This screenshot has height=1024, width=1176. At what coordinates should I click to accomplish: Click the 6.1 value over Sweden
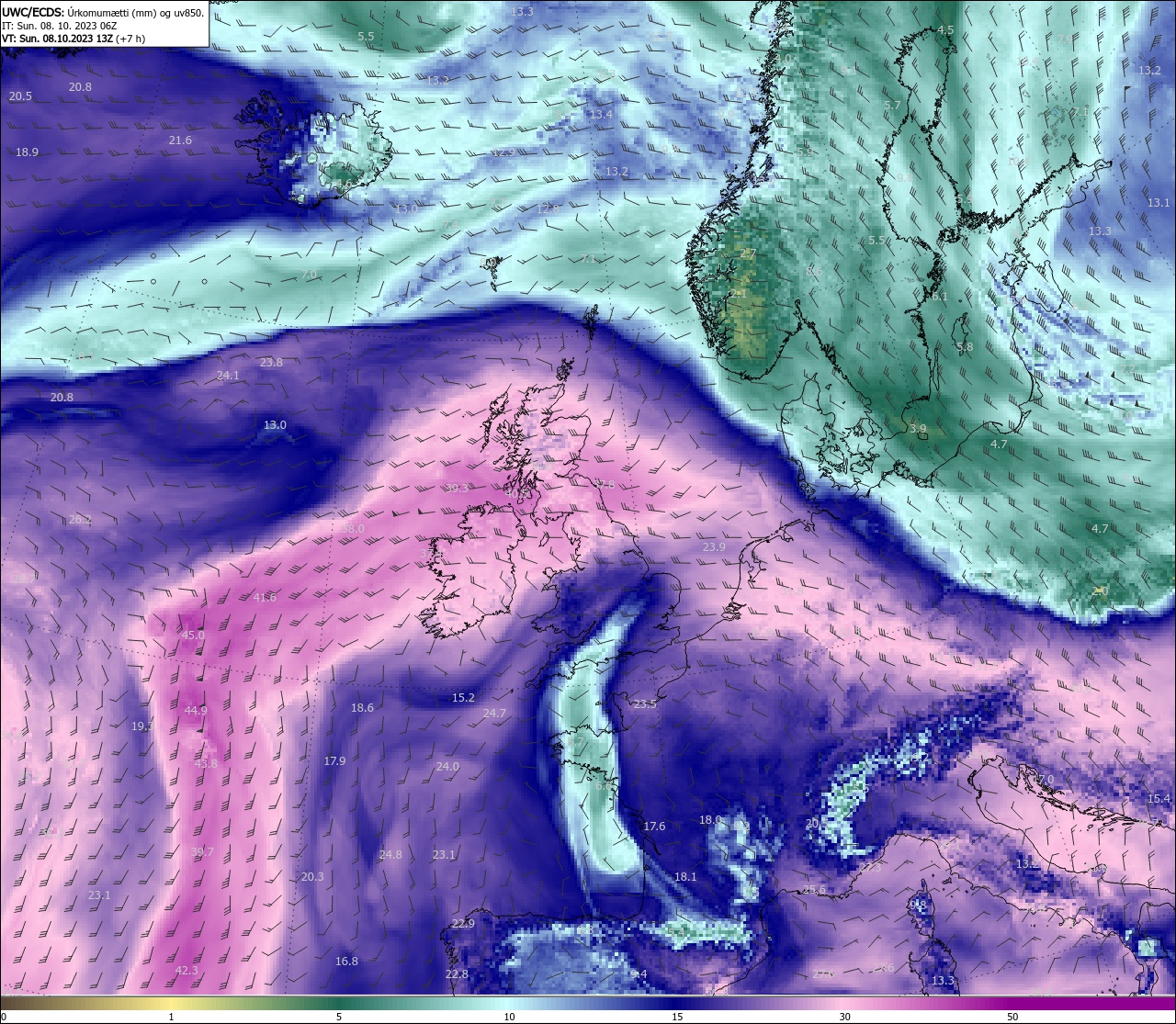click(938, 297)
